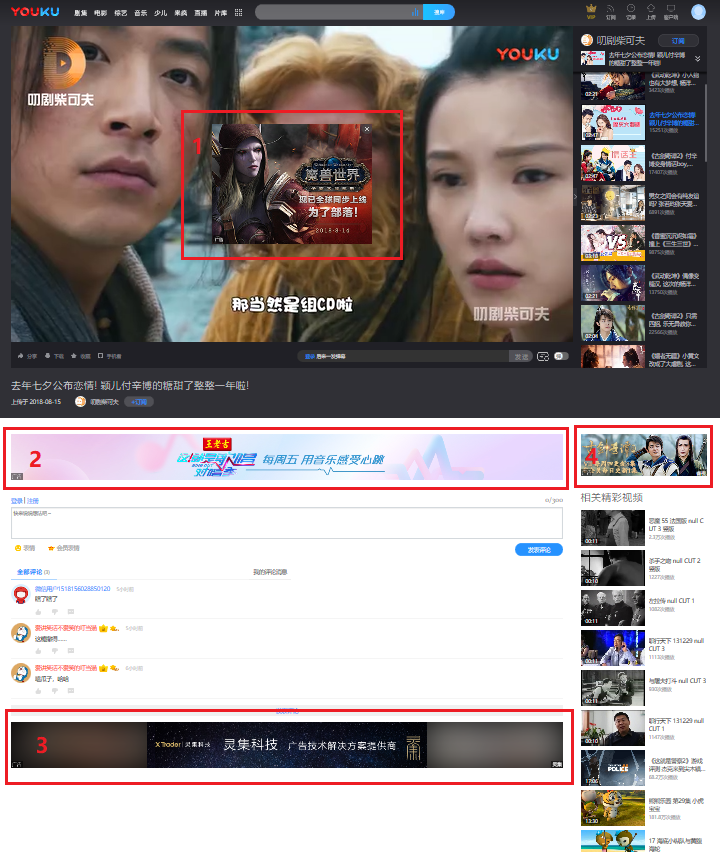Screen dimensions: 720x852
Task: Click the playlist sidebar scrollbar
Action: tap(705, 123)
